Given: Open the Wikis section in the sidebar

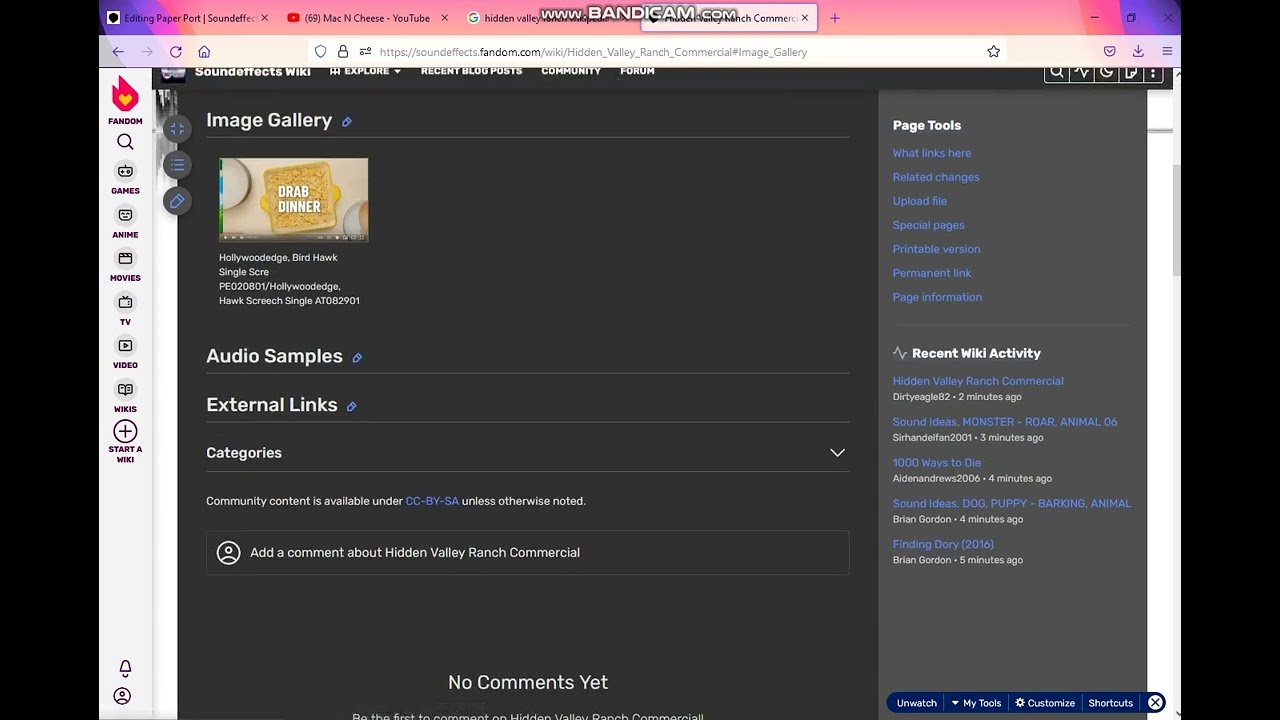Looking at the screenshot, I should coord(125,396).
